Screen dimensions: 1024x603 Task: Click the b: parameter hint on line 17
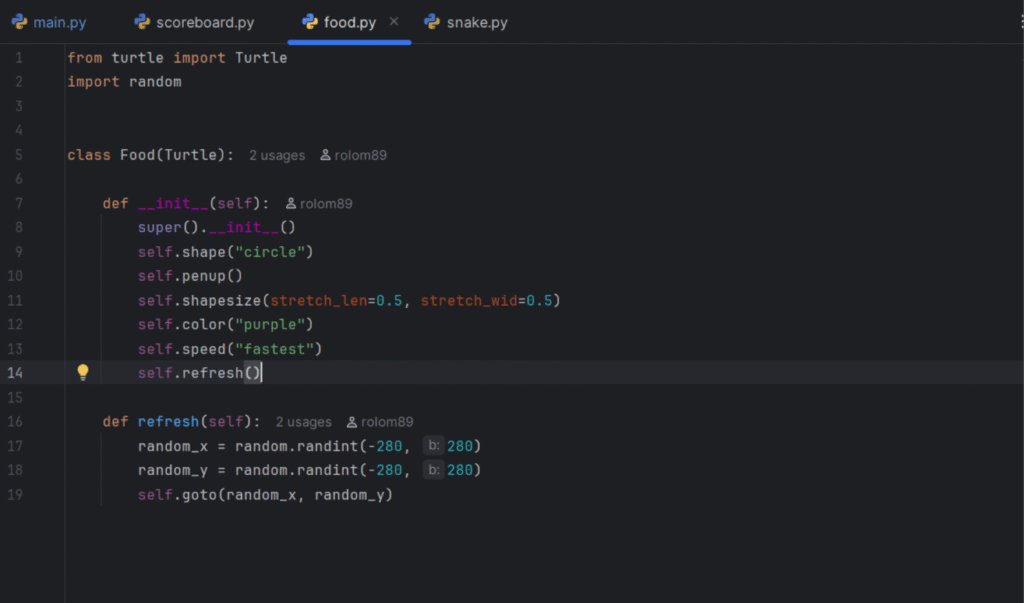click(x=433, y=446)
